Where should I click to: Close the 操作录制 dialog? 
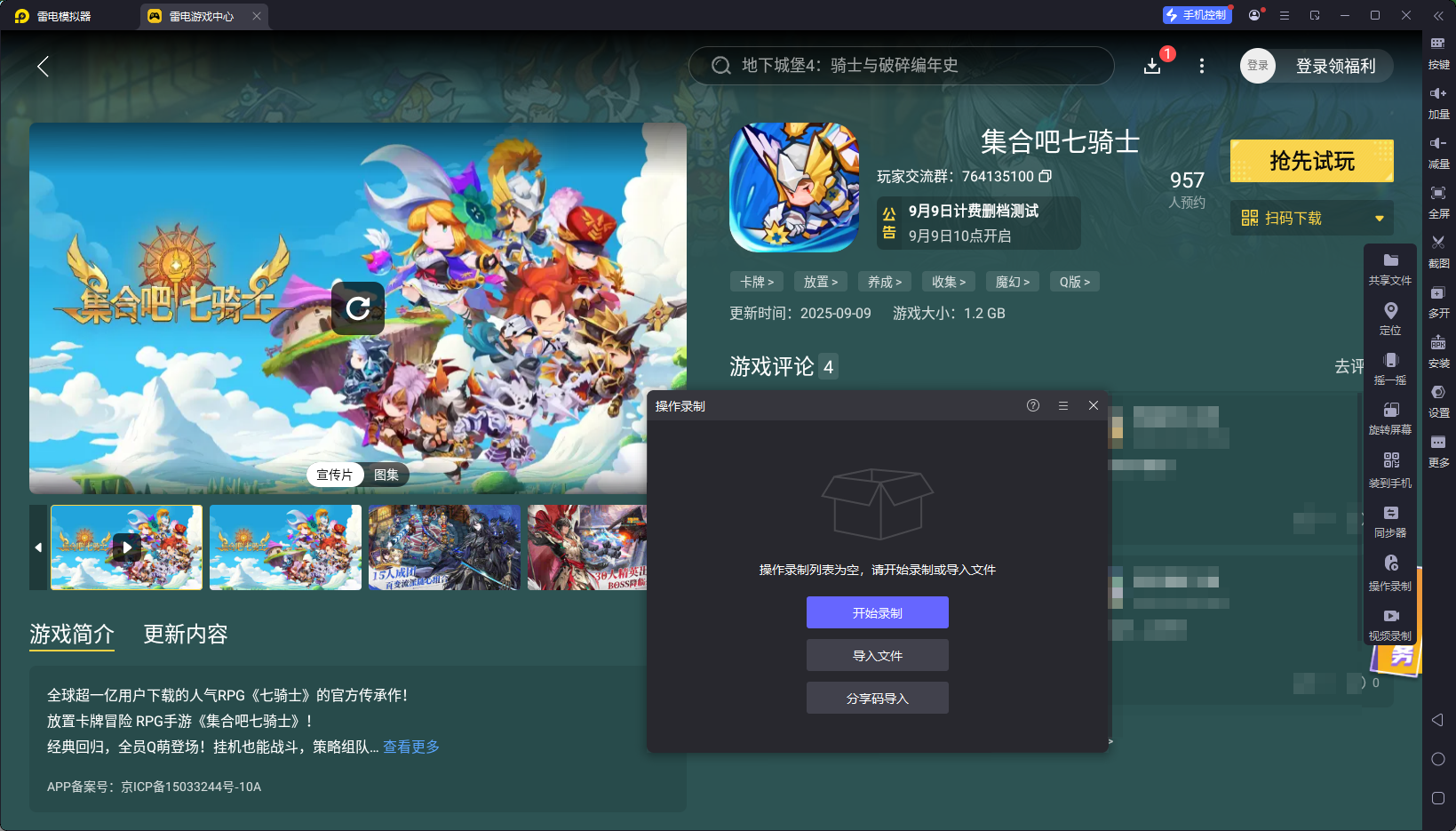tap(1094, 405)
